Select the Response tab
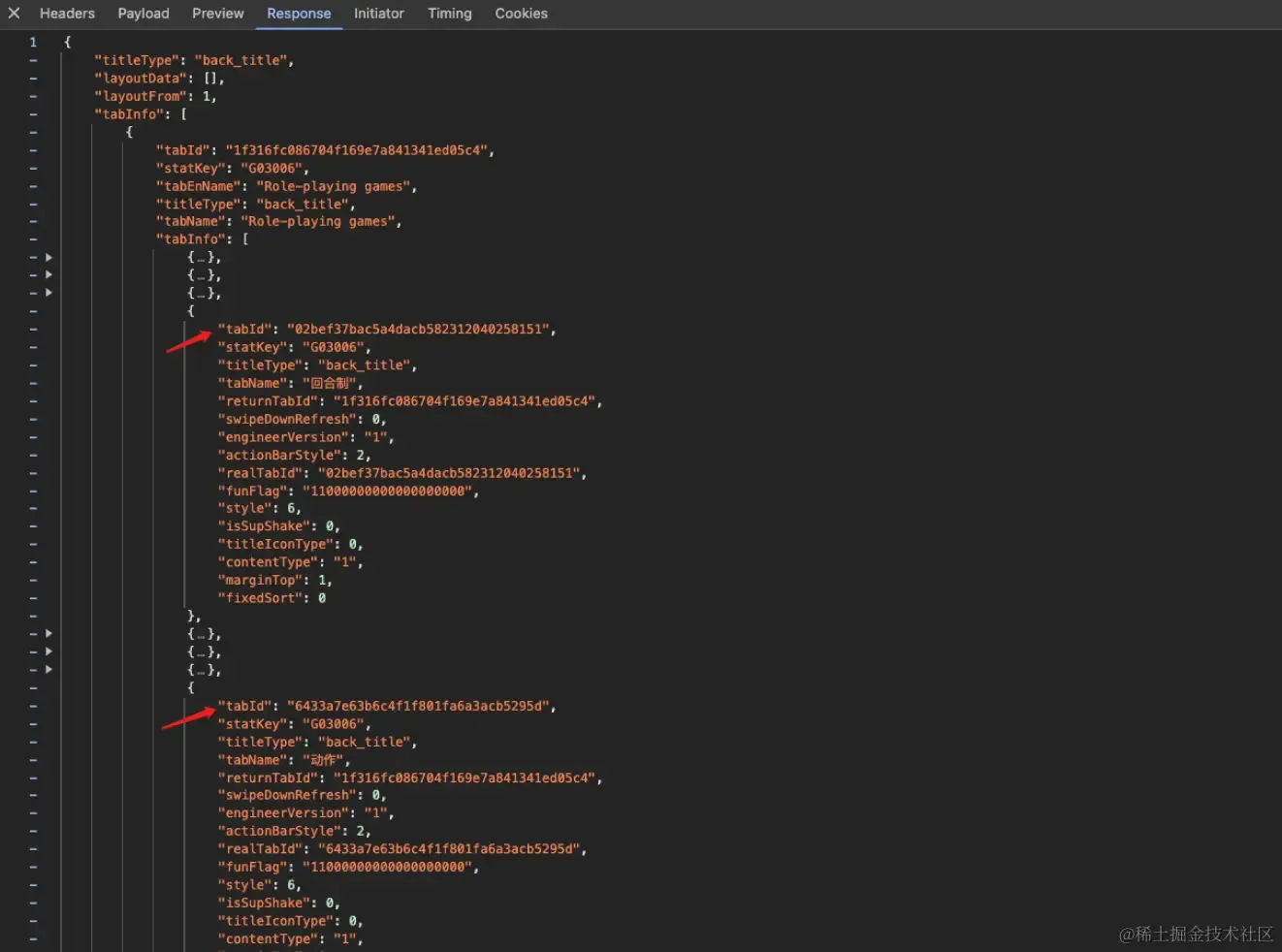This screenshot has width=1282, height=952. 299,14
